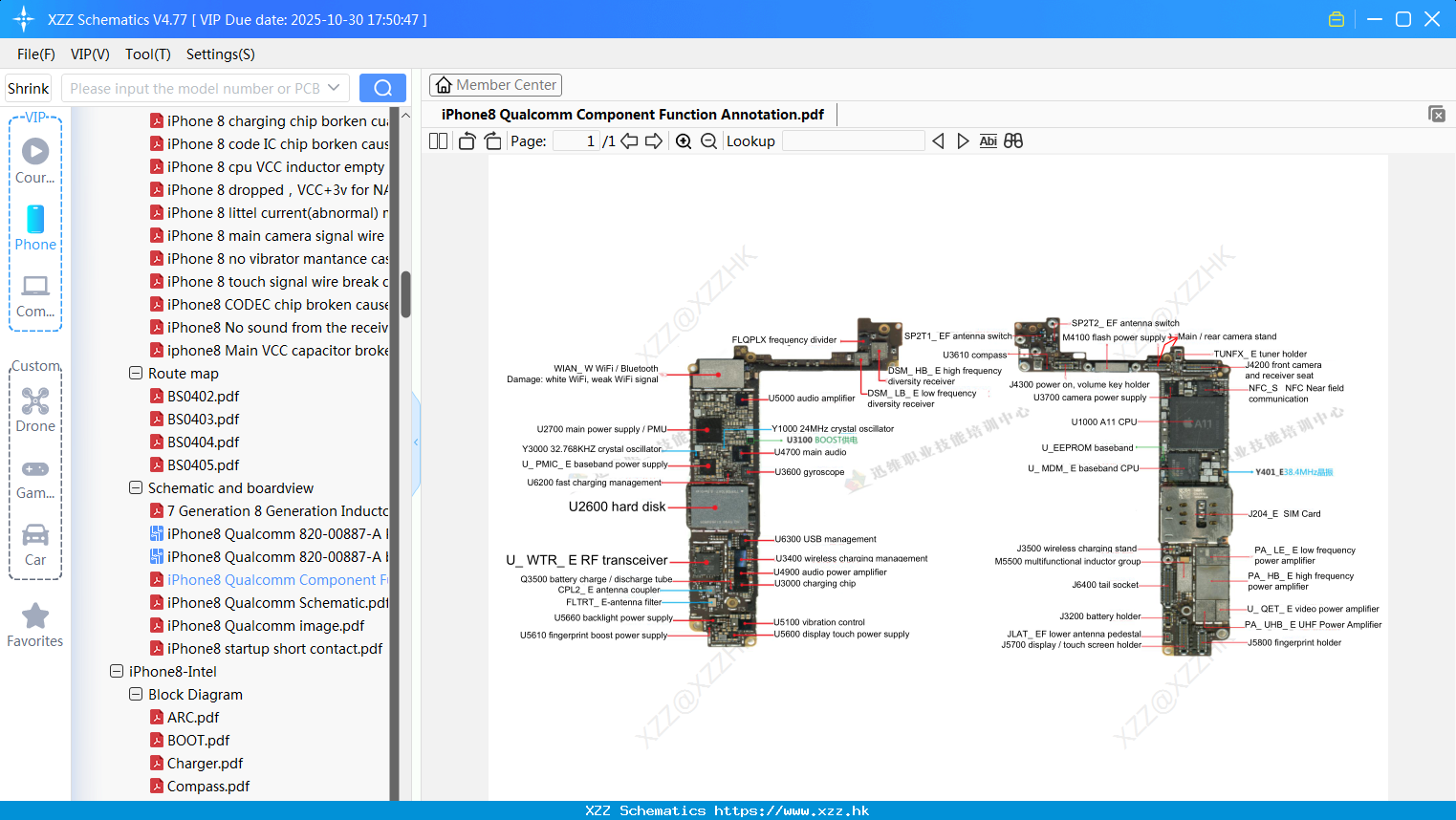
Task: Open iPhone8 CODEC chip broken cause file
Action: [269, 304]
